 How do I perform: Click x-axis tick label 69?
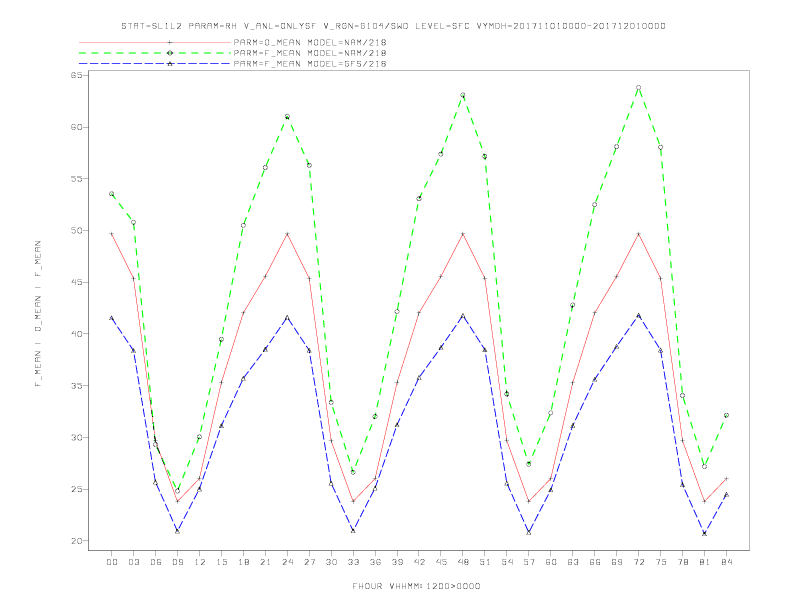coord(617,562)
